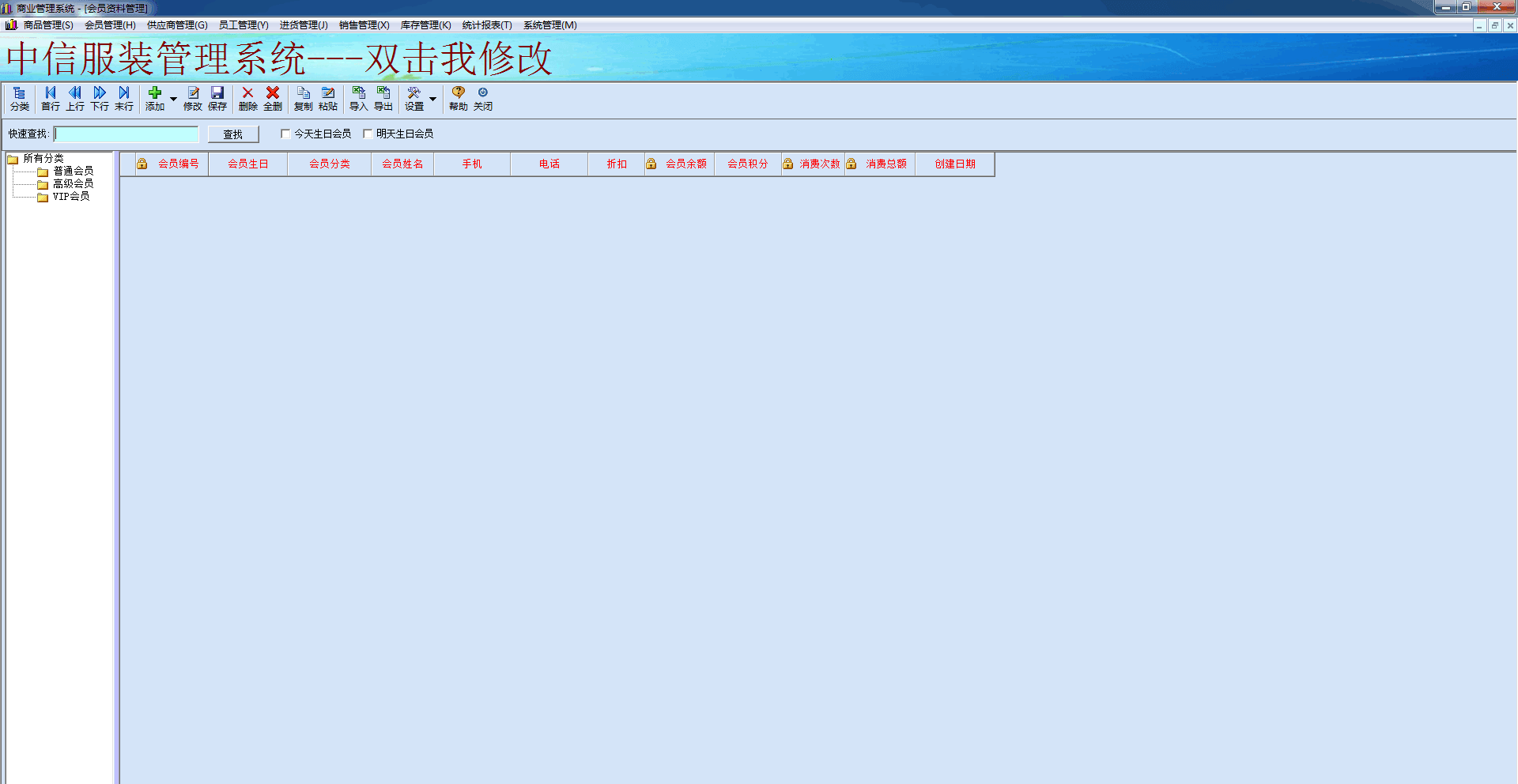Select the 所有分类 tree root

point(43,159)
